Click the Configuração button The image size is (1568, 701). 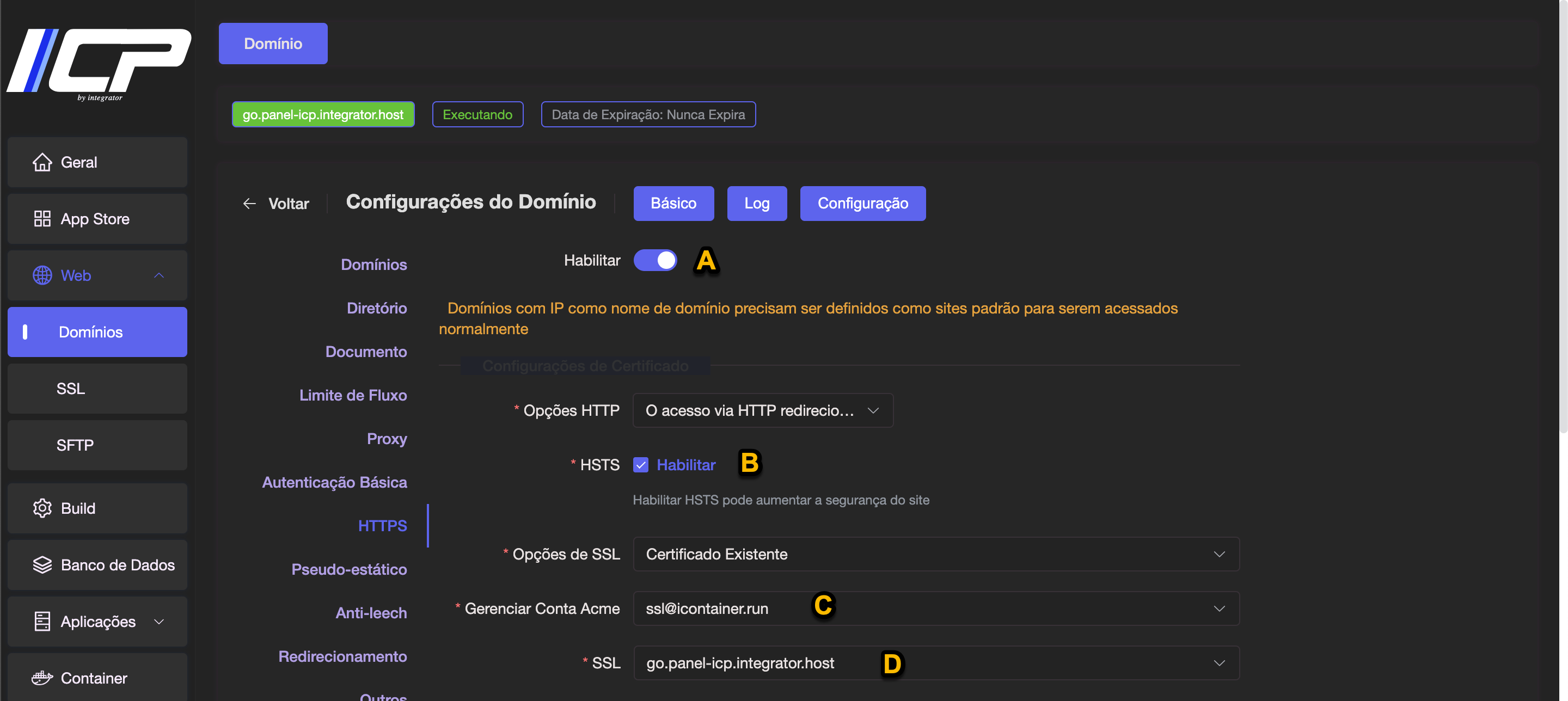click(x=862, y=203)
